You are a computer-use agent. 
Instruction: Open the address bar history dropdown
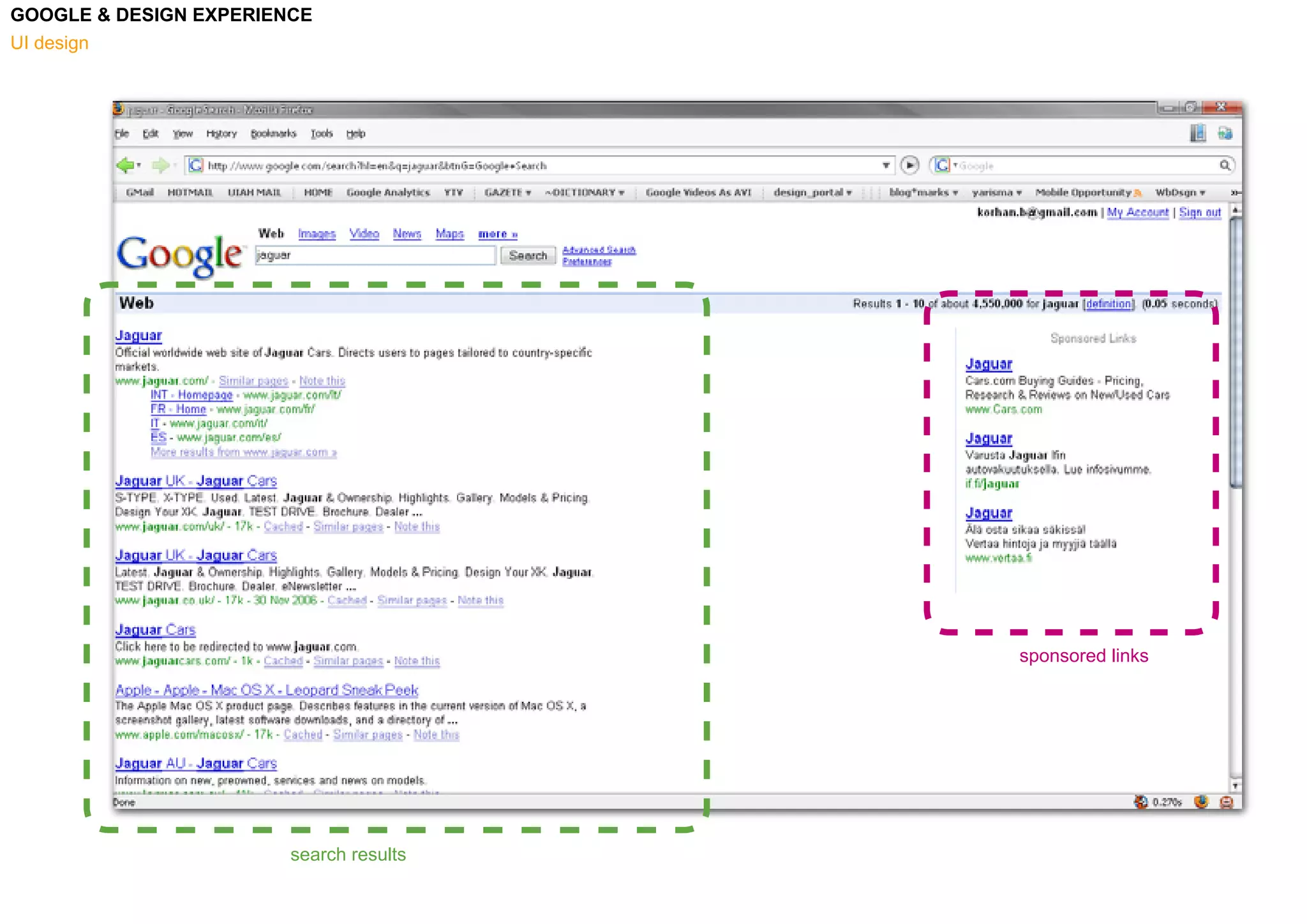(886, 165)
